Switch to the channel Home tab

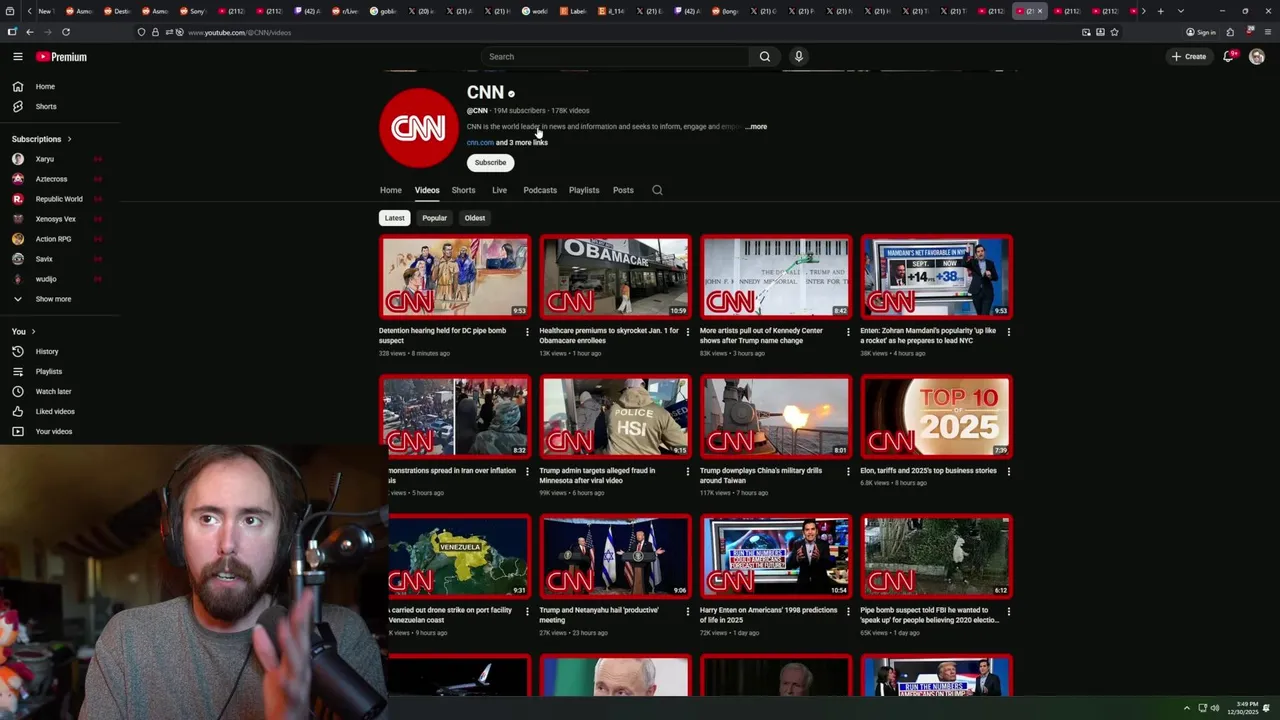tap(391, 190)
